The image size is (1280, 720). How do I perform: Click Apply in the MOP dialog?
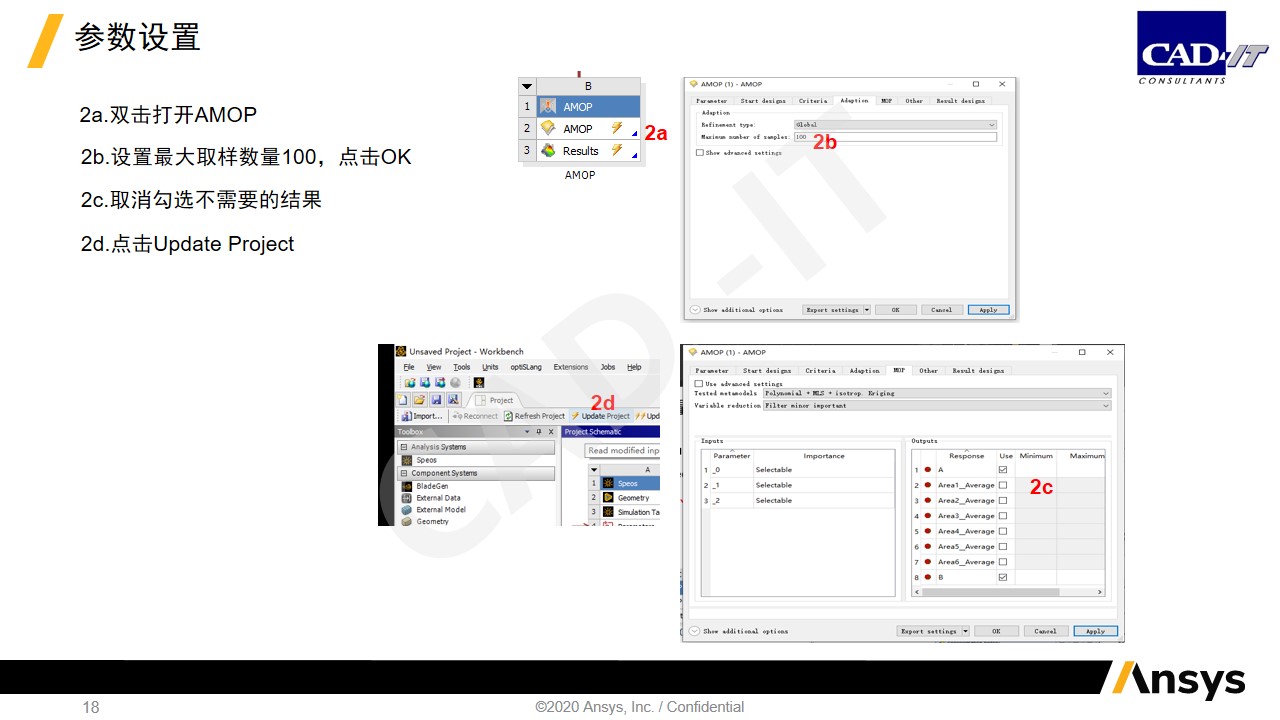point(1095,631)
